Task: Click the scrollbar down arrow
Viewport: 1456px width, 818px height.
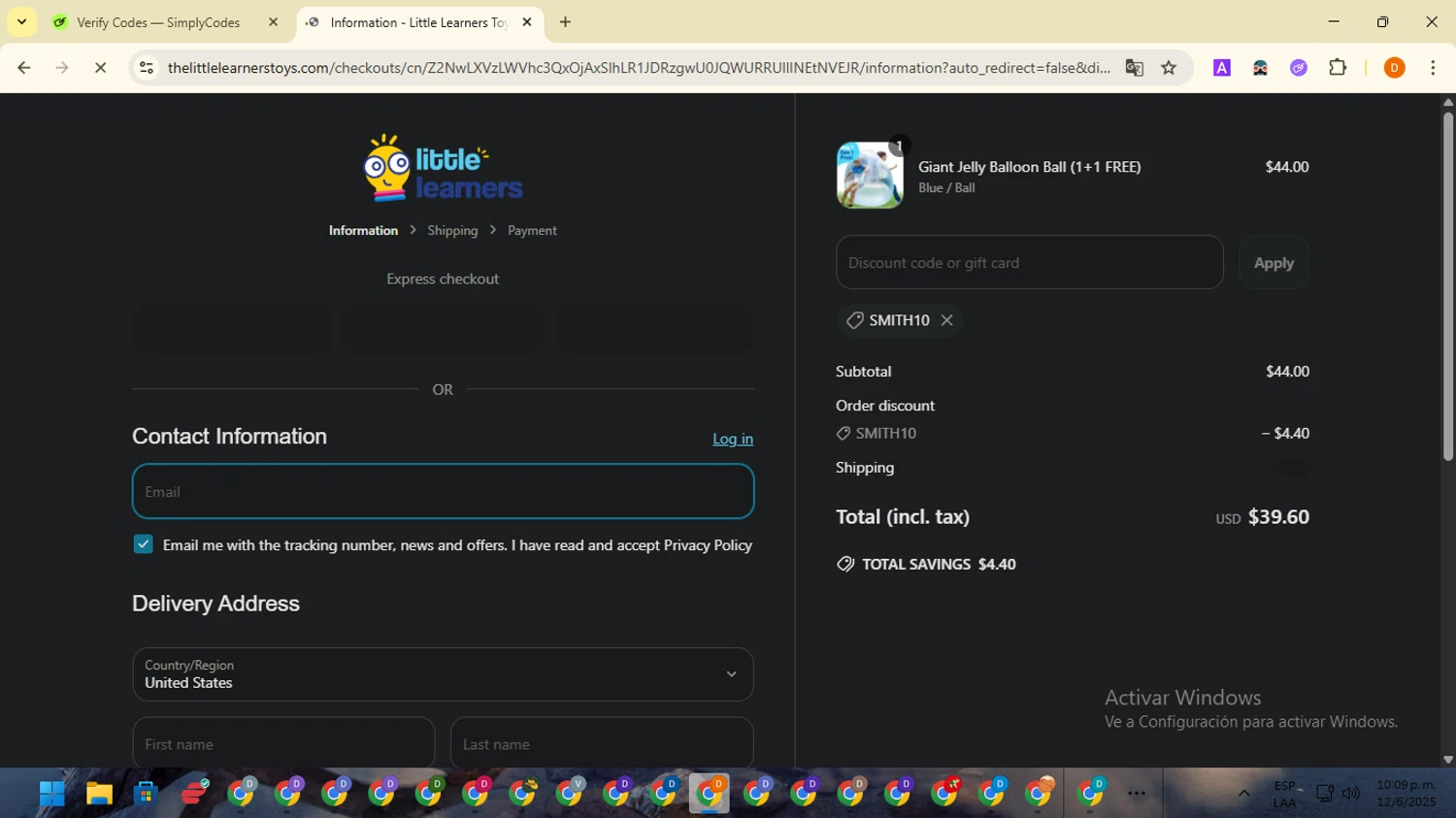Action: (x=1448, y=760)
